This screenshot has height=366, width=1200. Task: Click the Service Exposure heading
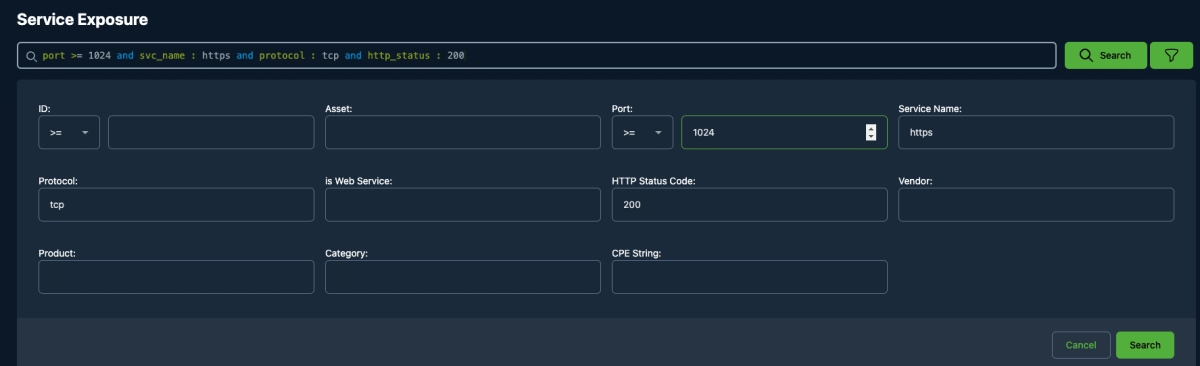tap(83, 19)
